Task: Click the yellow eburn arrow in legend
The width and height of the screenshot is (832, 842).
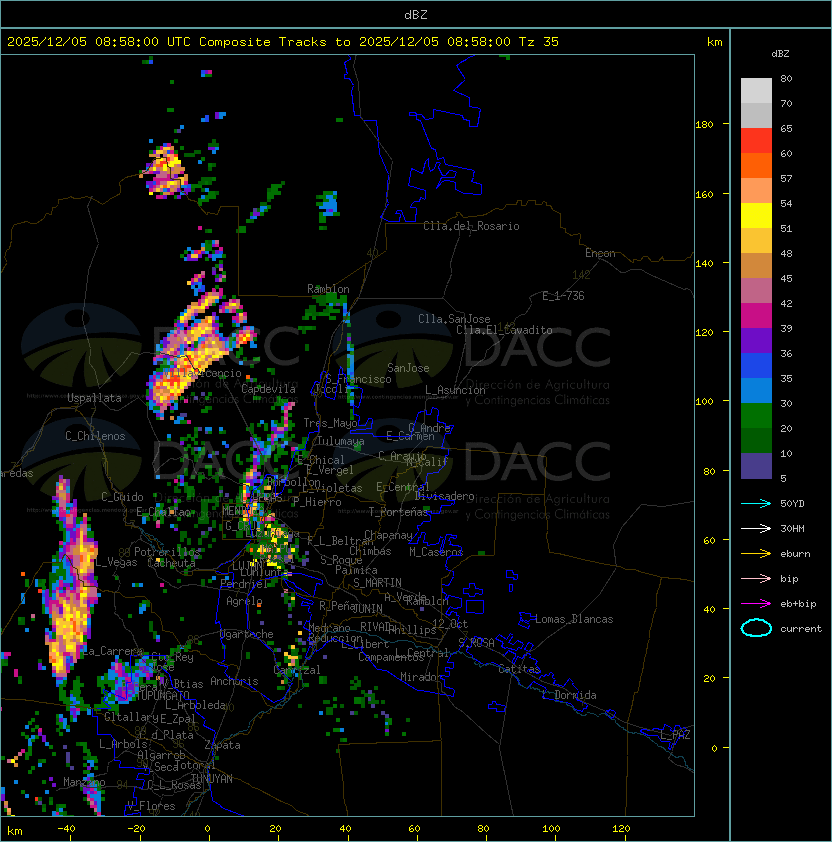Action: (x=756, y=554)
